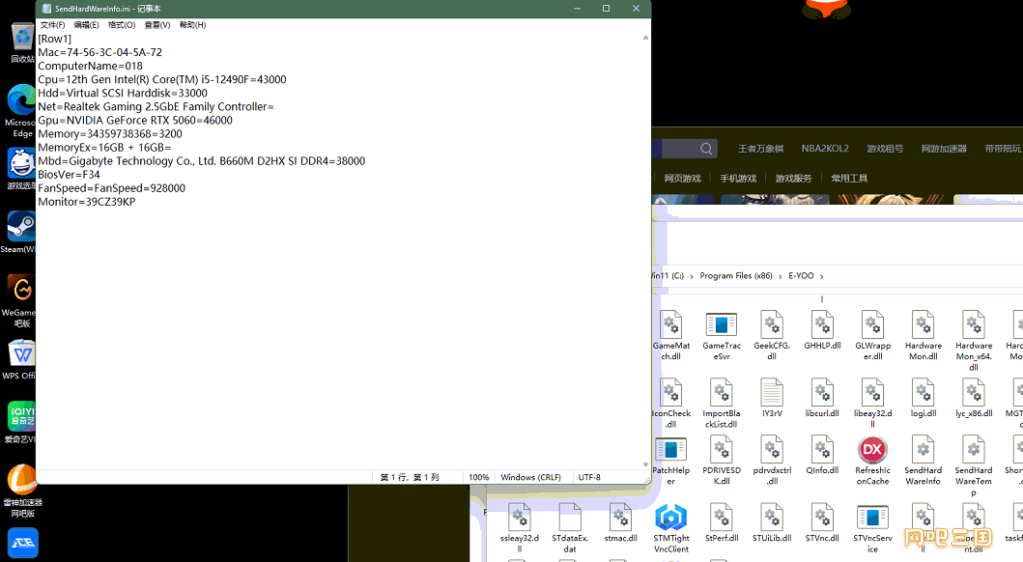Launch the 雷神加速器 desktop icon
This screenshot has height=562, width=1023.
click(x=22, y=490)
